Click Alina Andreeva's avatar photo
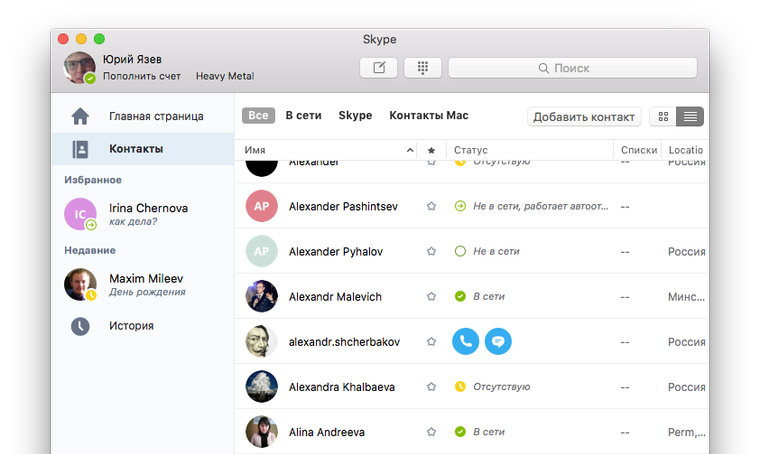760x454 pixels. [262, 432]
